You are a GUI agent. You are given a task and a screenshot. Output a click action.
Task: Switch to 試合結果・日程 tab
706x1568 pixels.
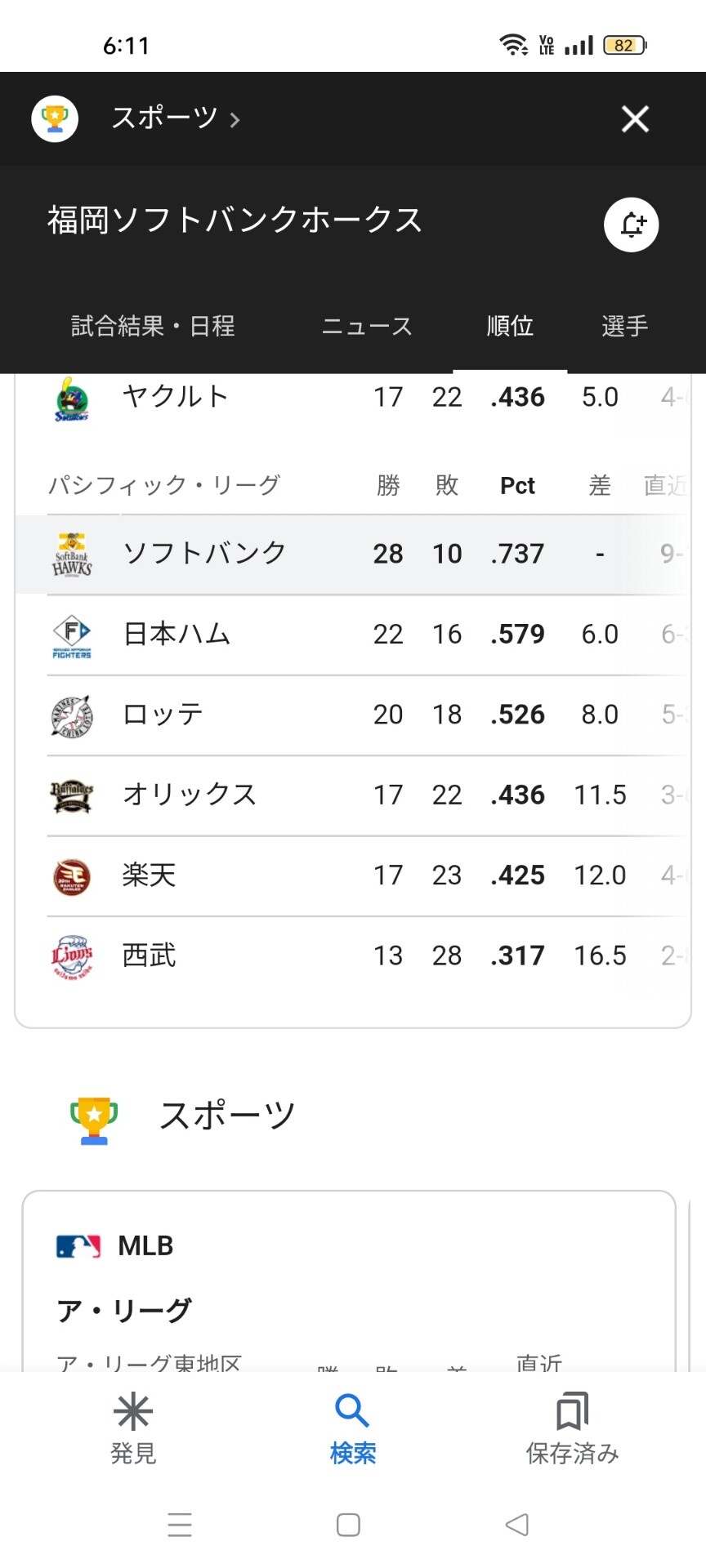click(153, 326)
